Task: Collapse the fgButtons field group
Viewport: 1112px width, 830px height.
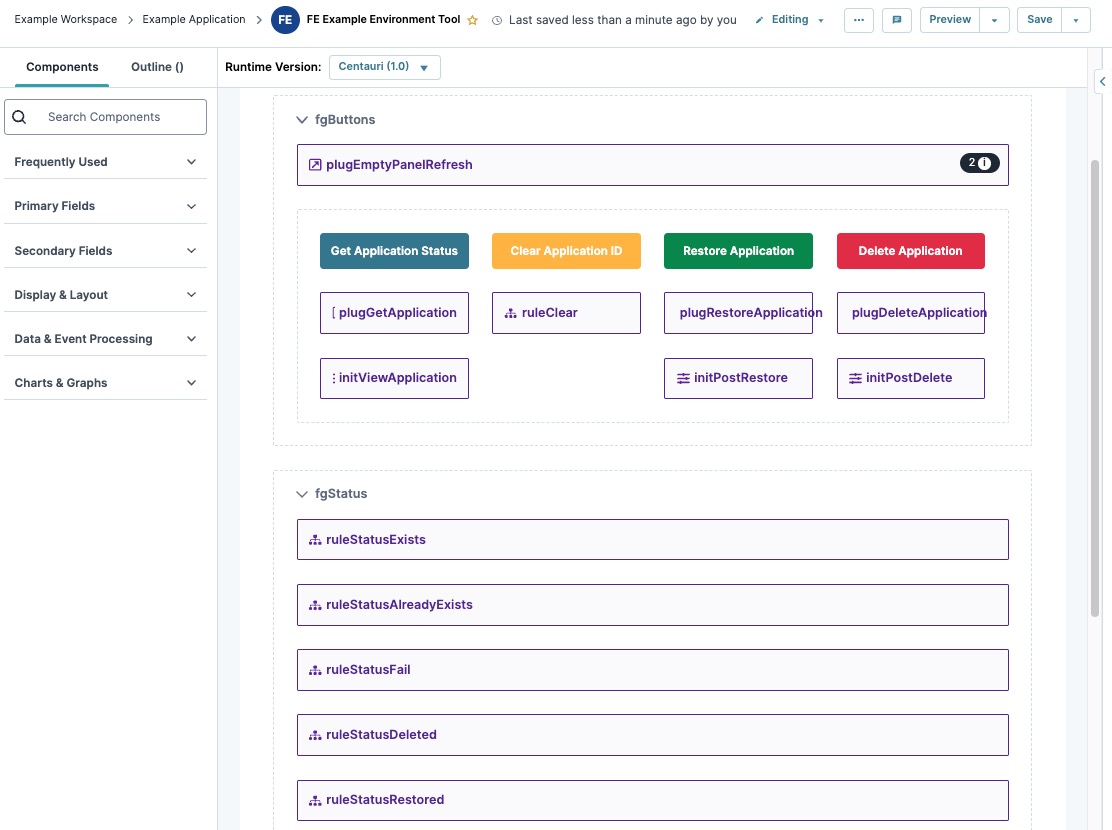Action: pyautogui.click(x=301, y=120)
